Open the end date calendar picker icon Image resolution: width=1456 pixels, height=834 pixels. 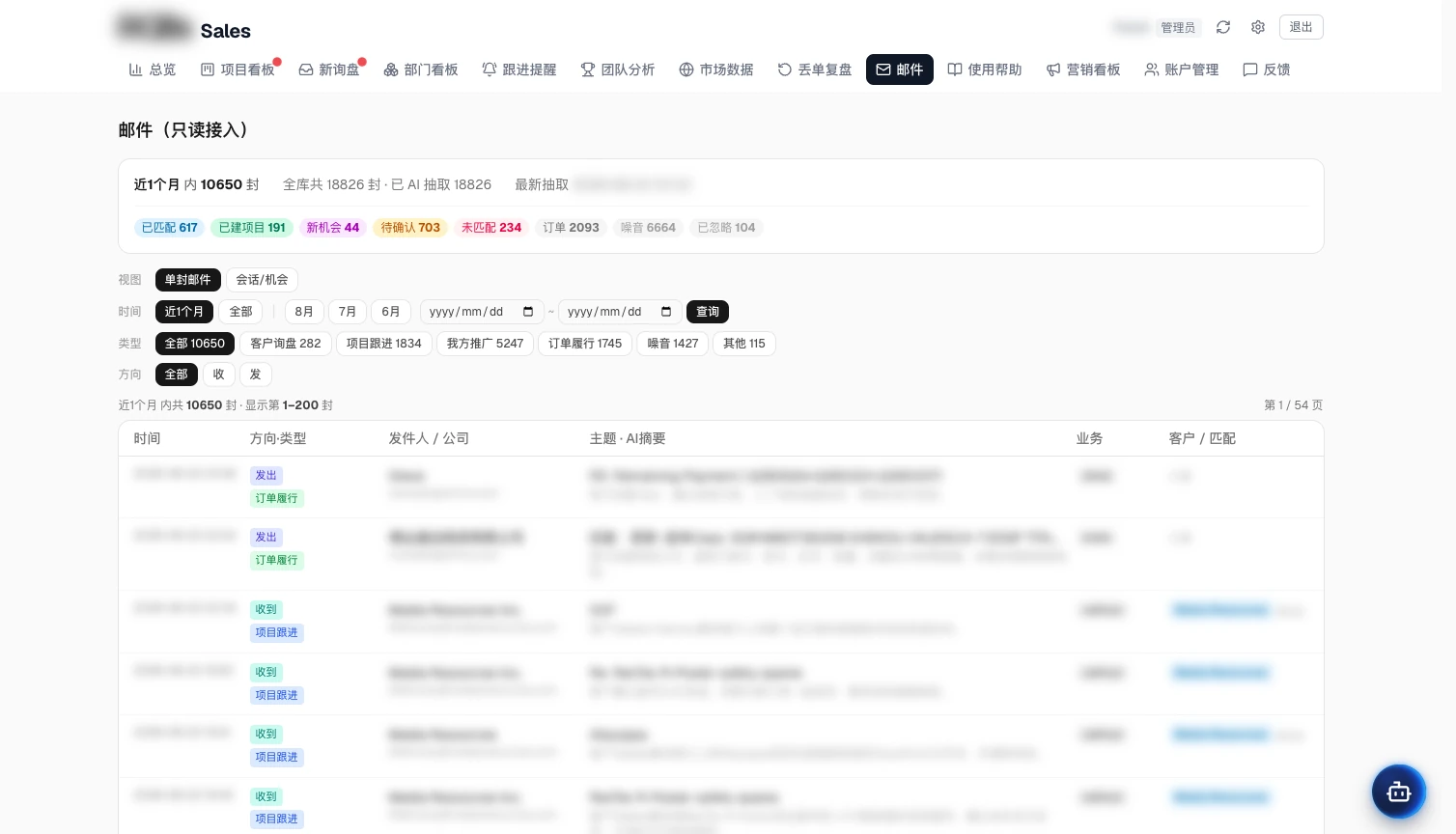666,312
